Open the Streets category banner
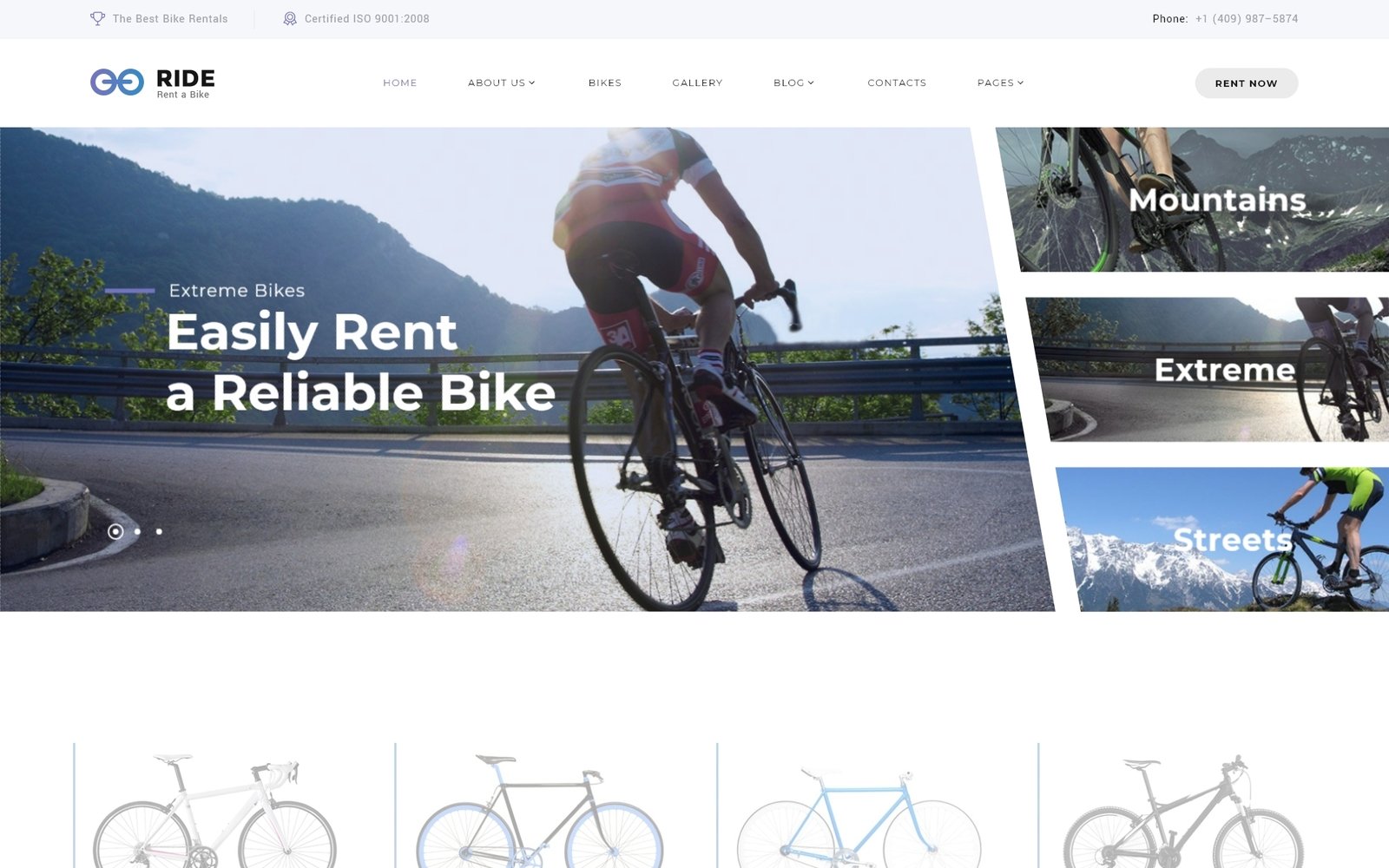 point(1223,539)
